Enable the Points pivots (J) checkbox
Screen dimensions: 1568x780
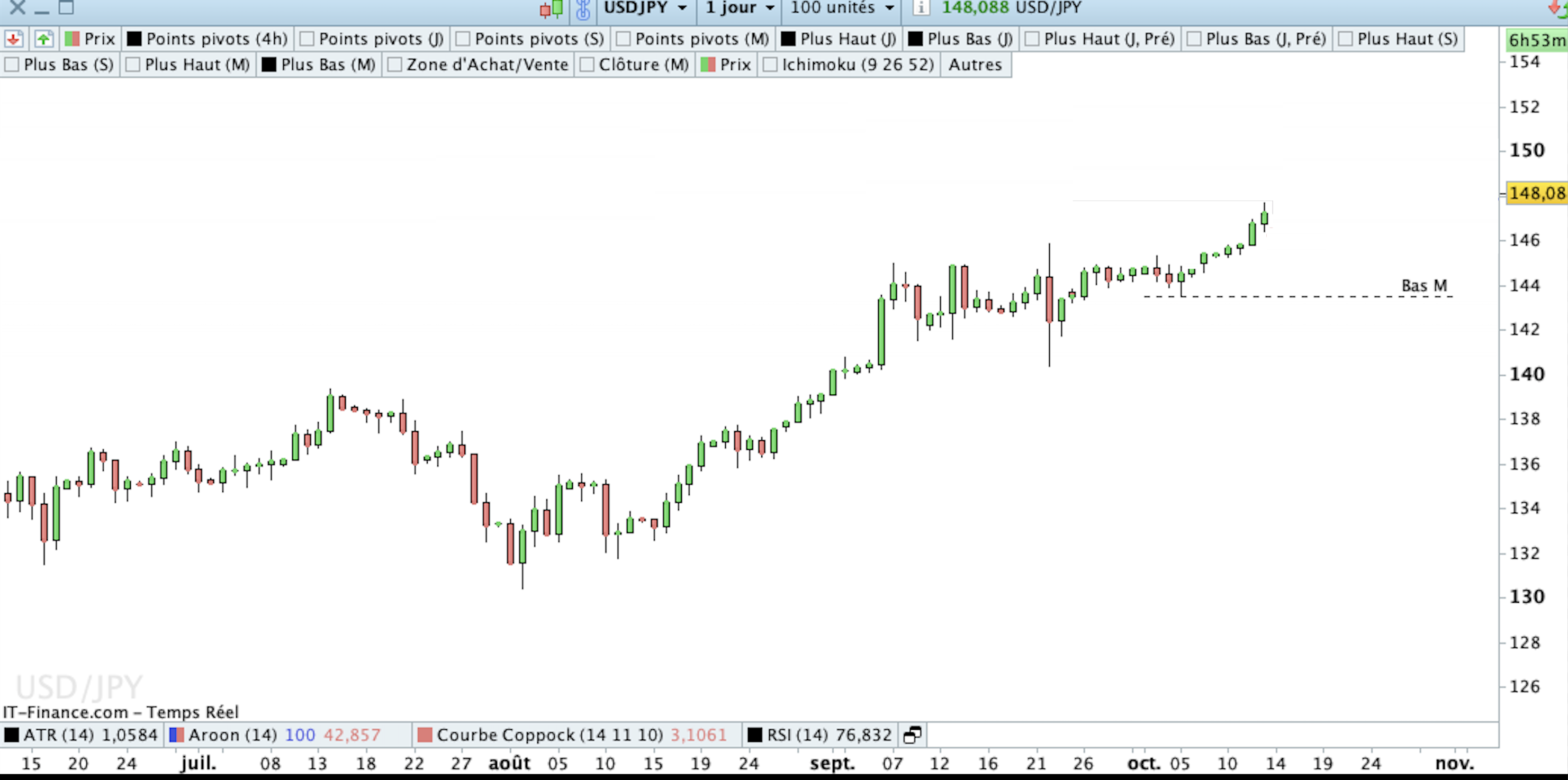click(308, 39)
